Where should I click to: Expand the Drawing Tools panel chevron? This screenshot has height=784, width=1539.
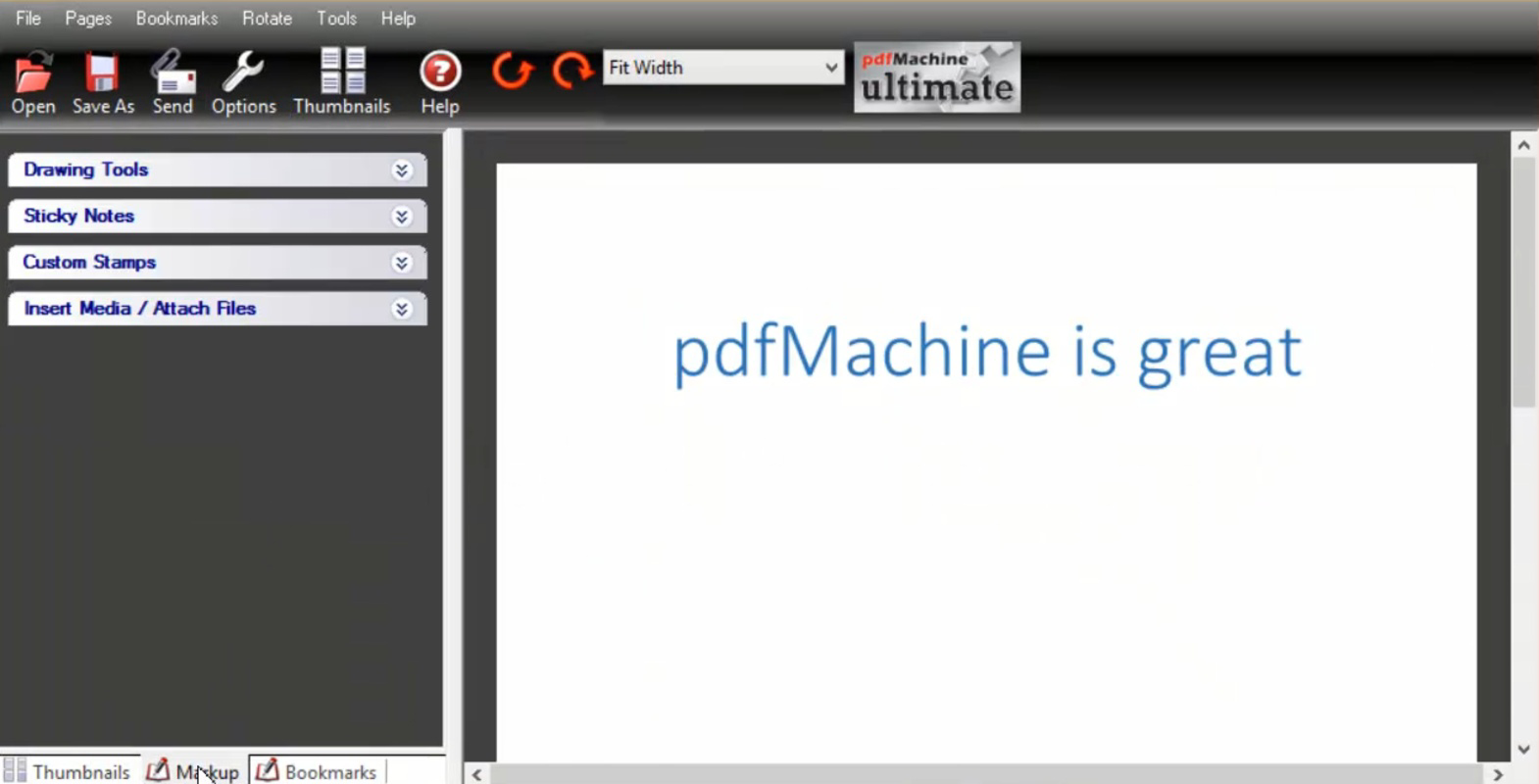click(x=402, y=171)
